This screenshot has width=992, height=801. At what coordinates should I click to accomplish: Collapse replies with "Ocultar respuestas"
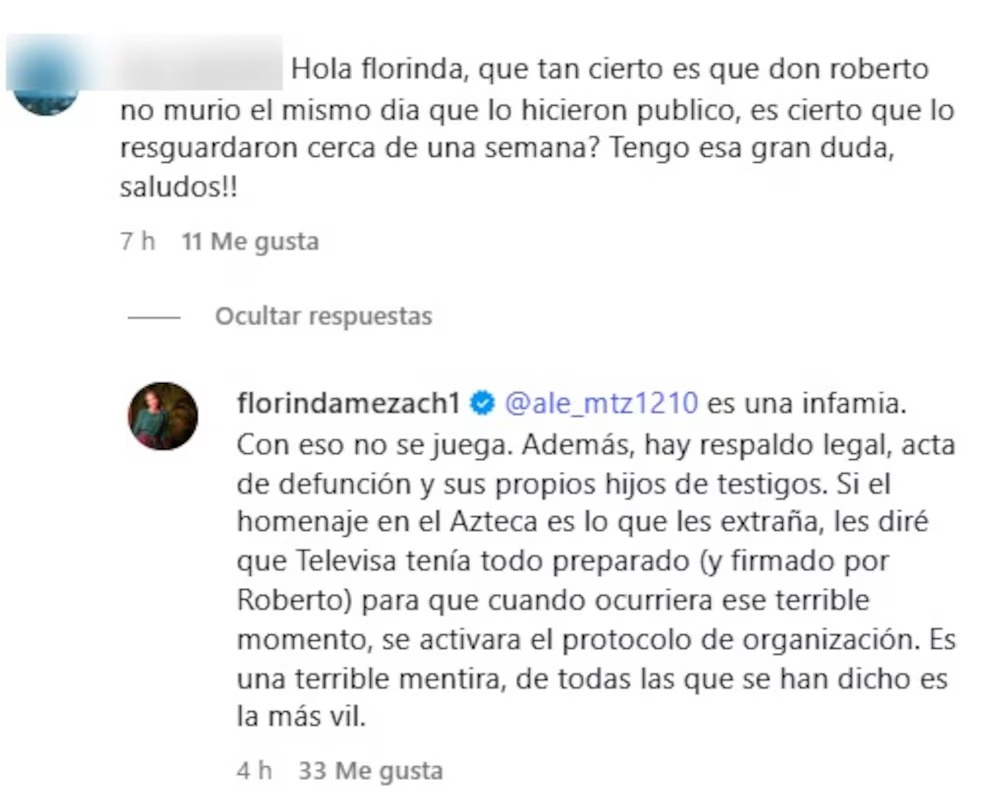click(323, 317)
